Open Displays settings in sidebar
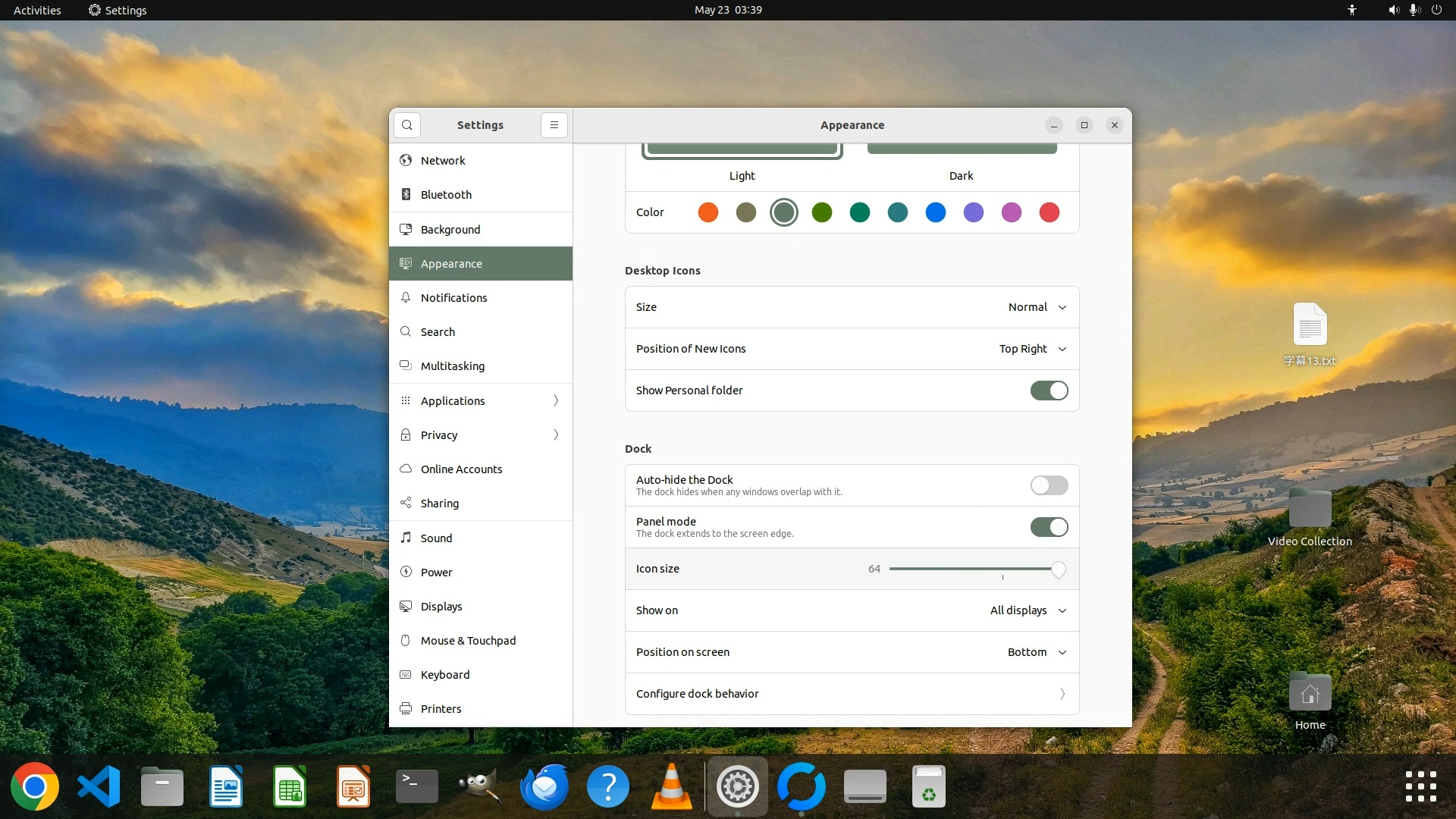 click(x=441, y=607)
